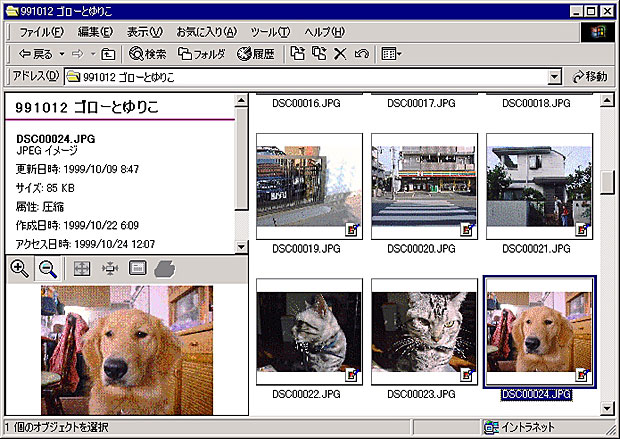Go up one folder level

click(108, 54)
